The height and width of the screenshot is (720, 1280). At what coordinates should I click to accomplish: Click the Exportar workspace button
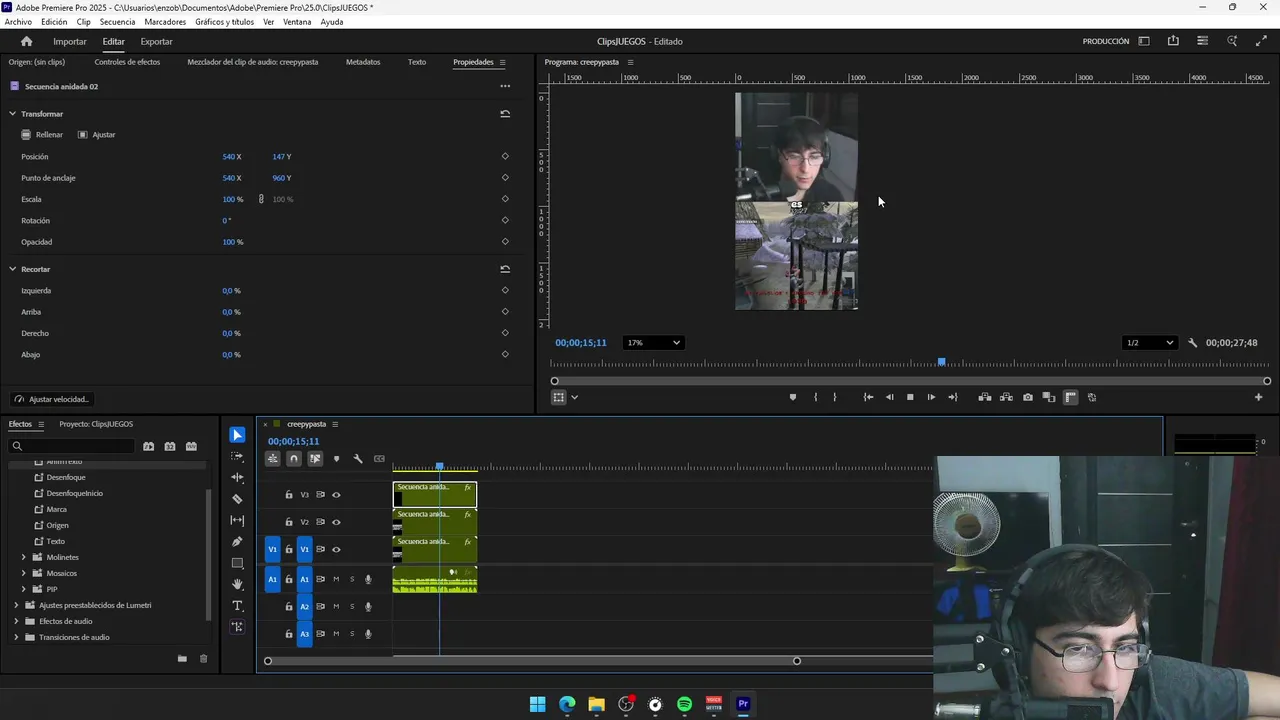coord(156,41)
